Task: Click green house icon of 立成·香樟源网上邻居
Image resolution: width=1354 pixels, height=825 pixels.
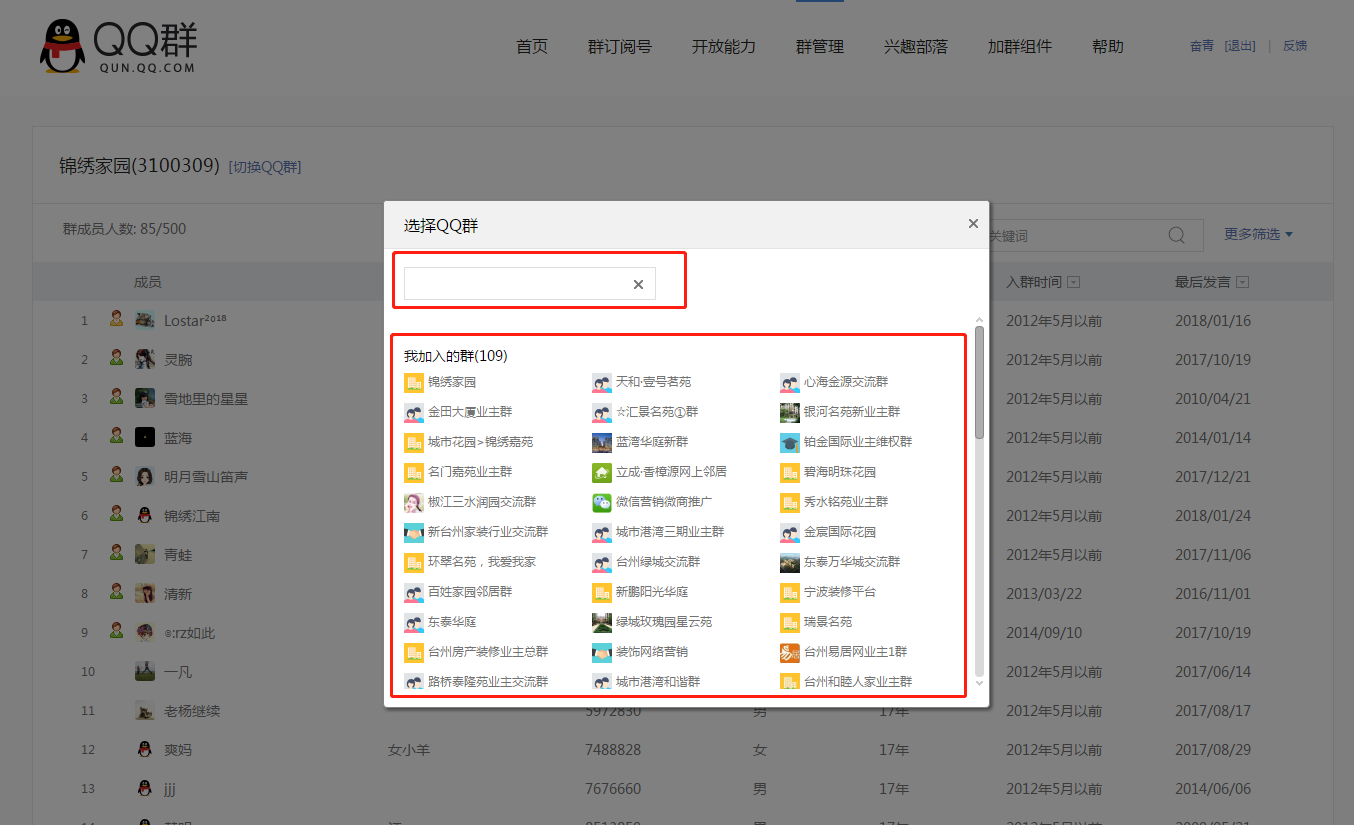Action: (602, 472)
